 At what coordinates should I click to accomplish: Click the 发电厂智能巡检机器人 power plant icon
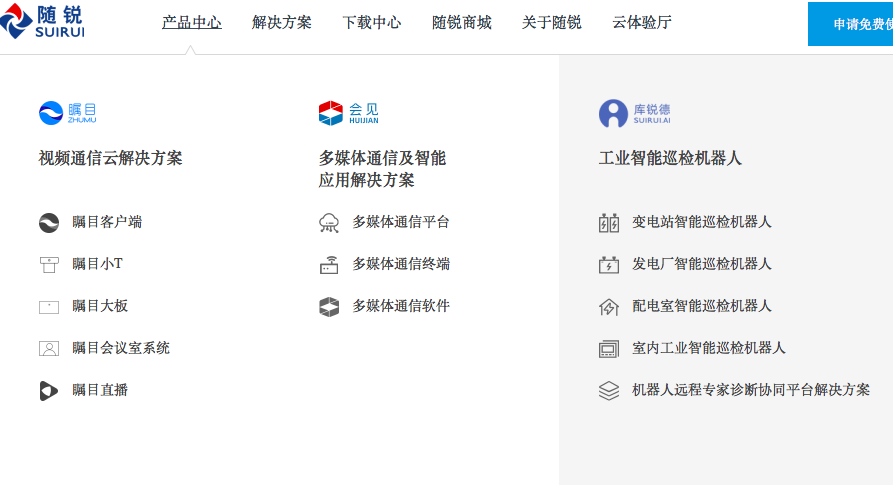point(609,265)
